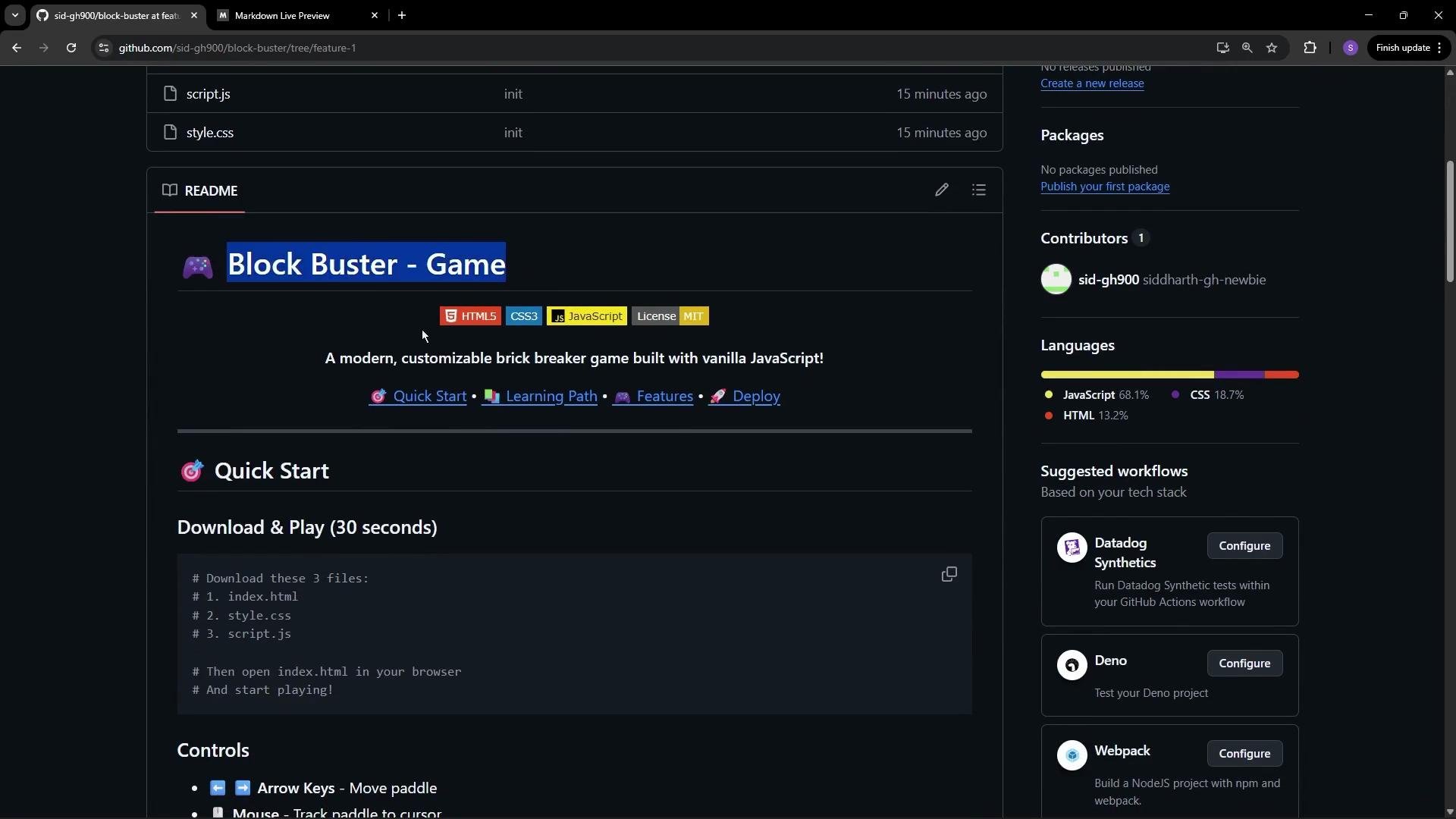Click the scrollbar down arrow

pyautogui.click(x=1450, y=812)
